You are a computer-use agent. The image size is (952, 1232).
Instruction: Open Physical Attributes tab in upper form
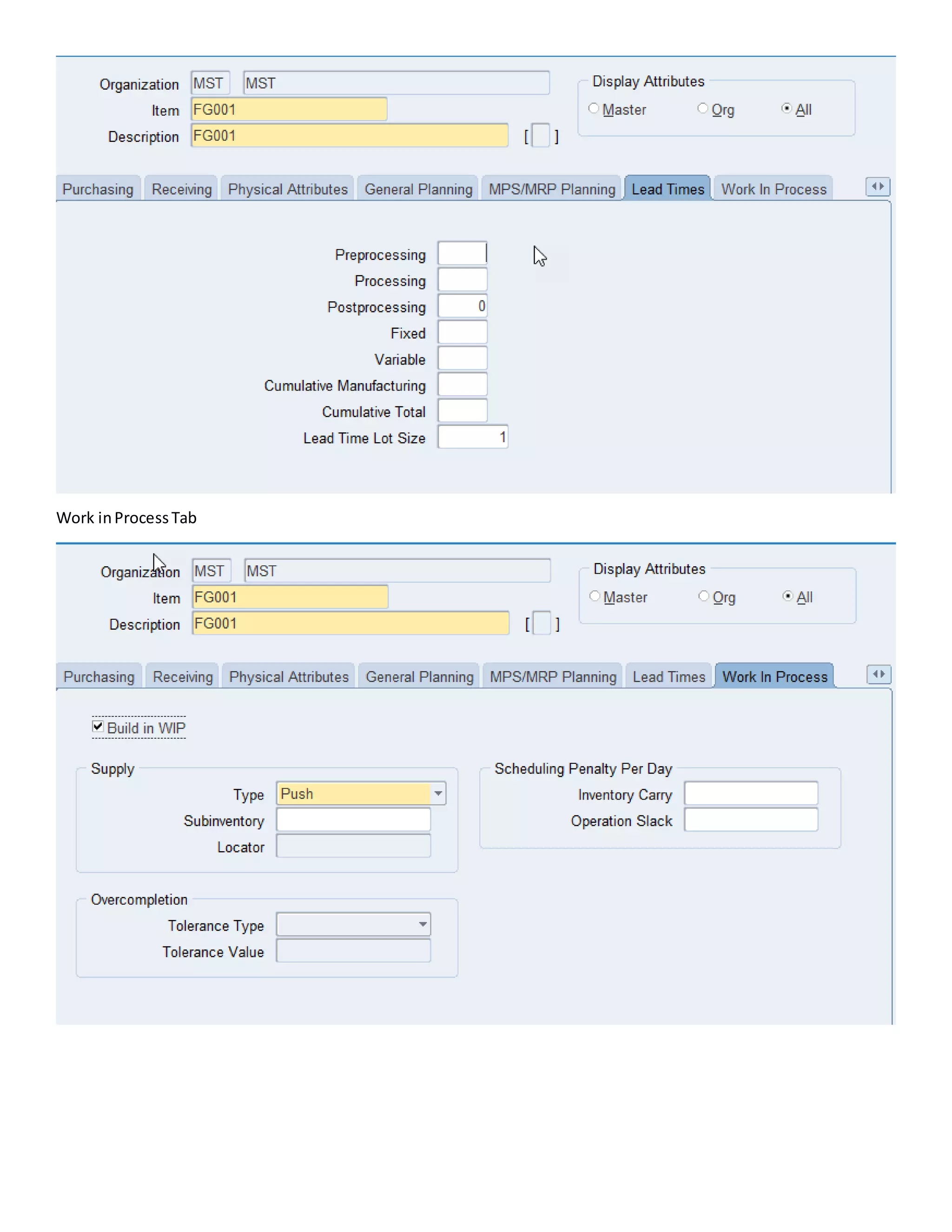pyautogui.click(x=288, y=189)
